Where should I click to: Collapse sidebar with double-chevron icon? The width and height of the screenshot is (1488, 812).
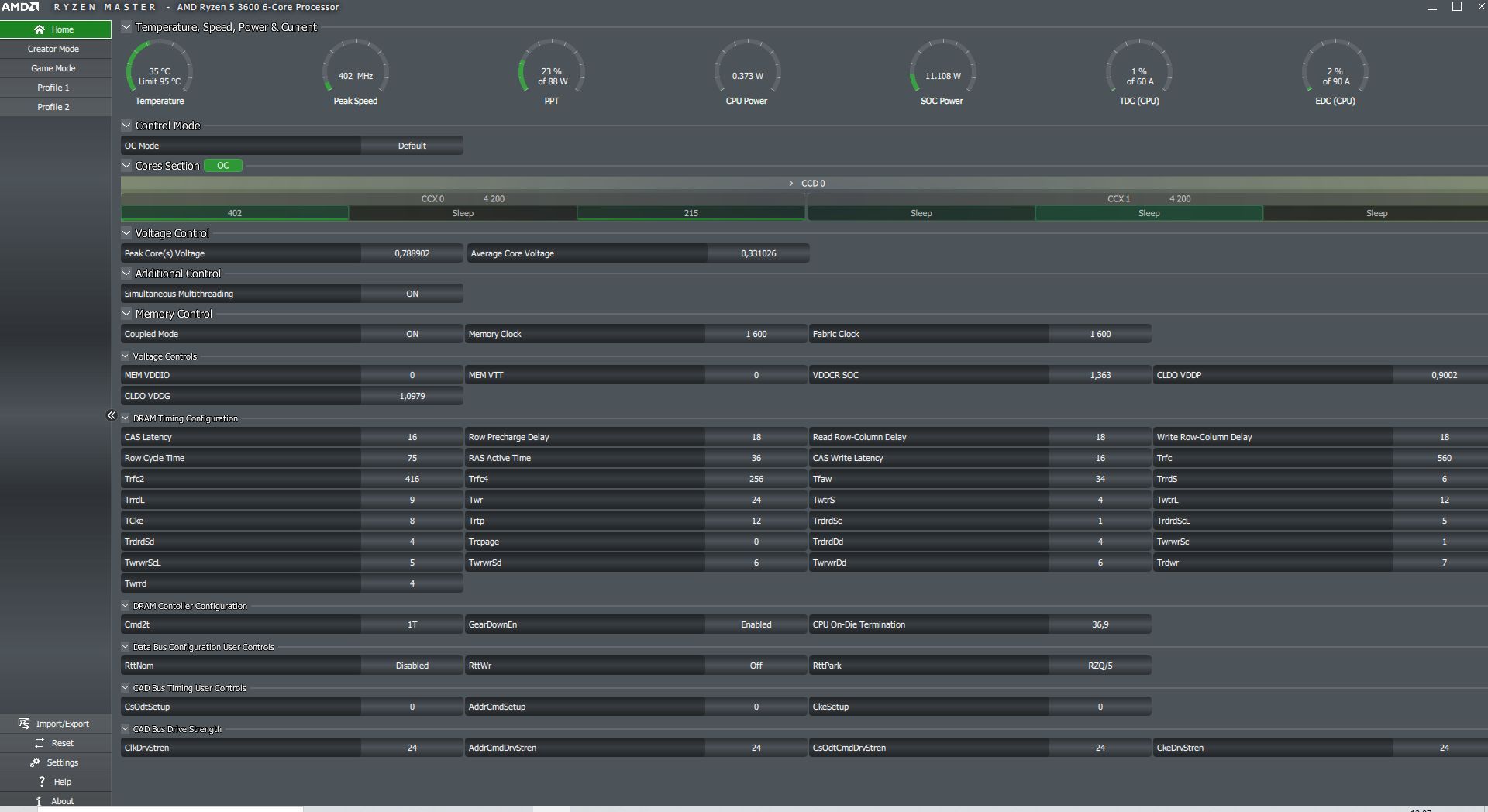coord(112,416)
